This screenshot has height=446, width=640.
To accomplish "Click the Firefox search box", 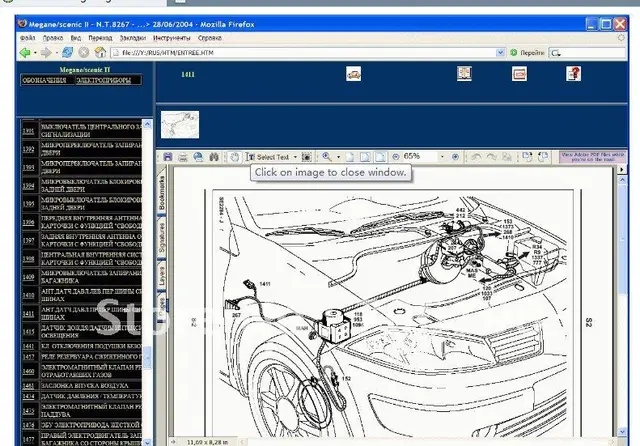I will [x=587, y=53].
